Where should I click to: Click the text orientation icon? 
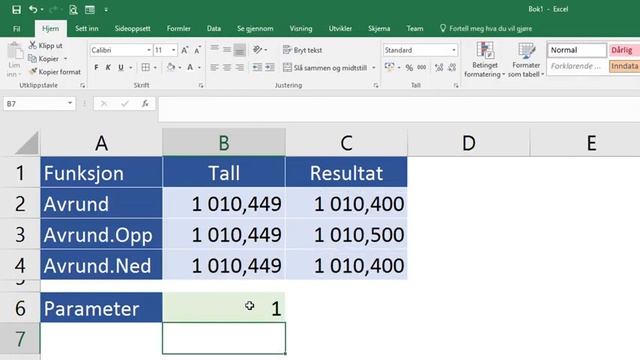258,50
